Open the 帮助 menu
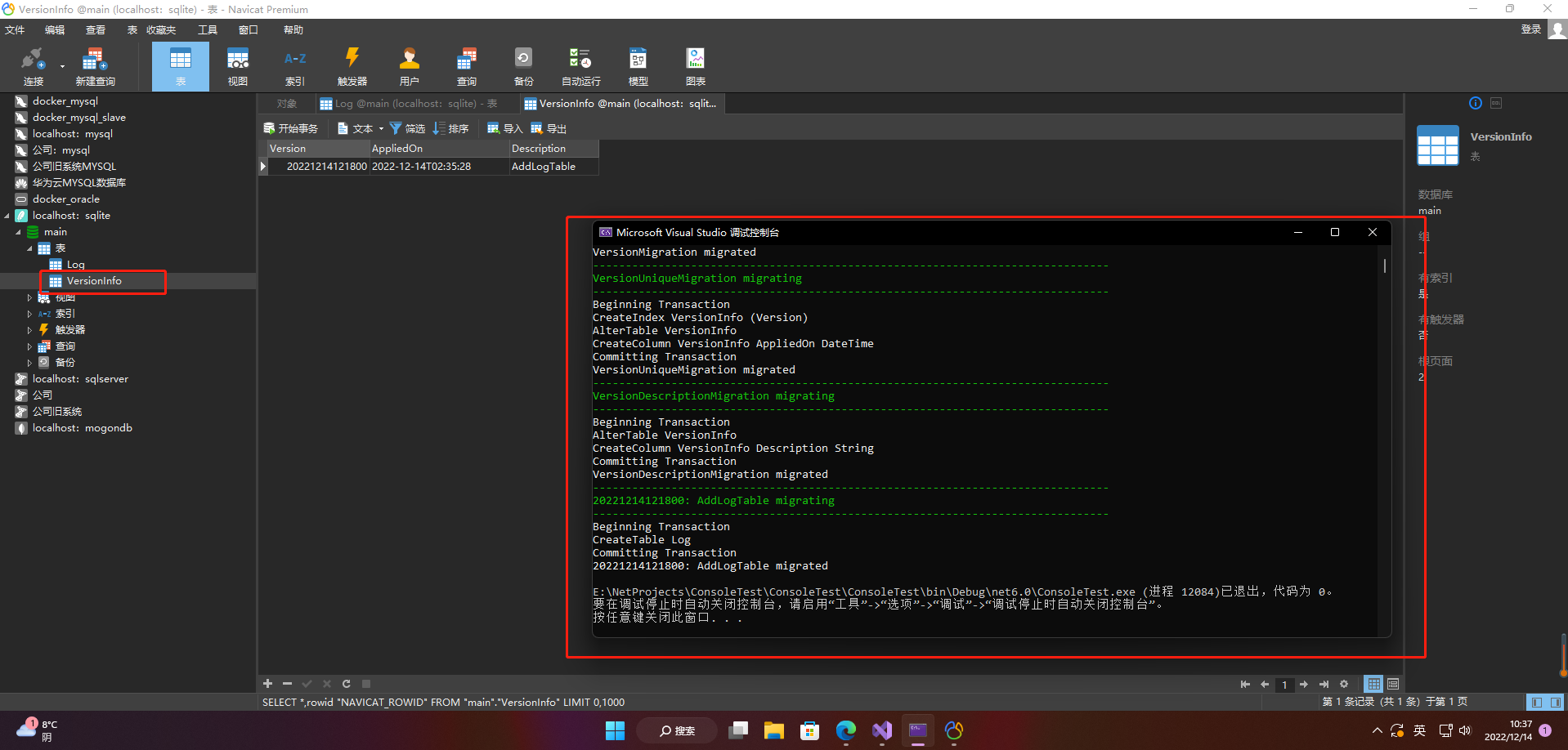Viewport: 1568px width, 750px height. (x=293, y=30)
